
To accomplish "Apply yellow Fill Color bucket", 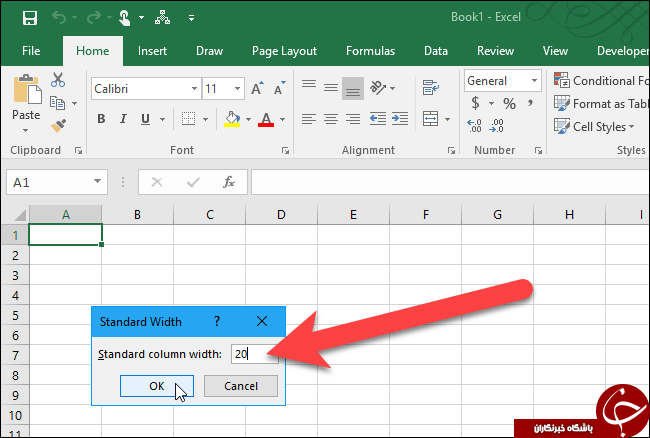I will tap(232, 119).
